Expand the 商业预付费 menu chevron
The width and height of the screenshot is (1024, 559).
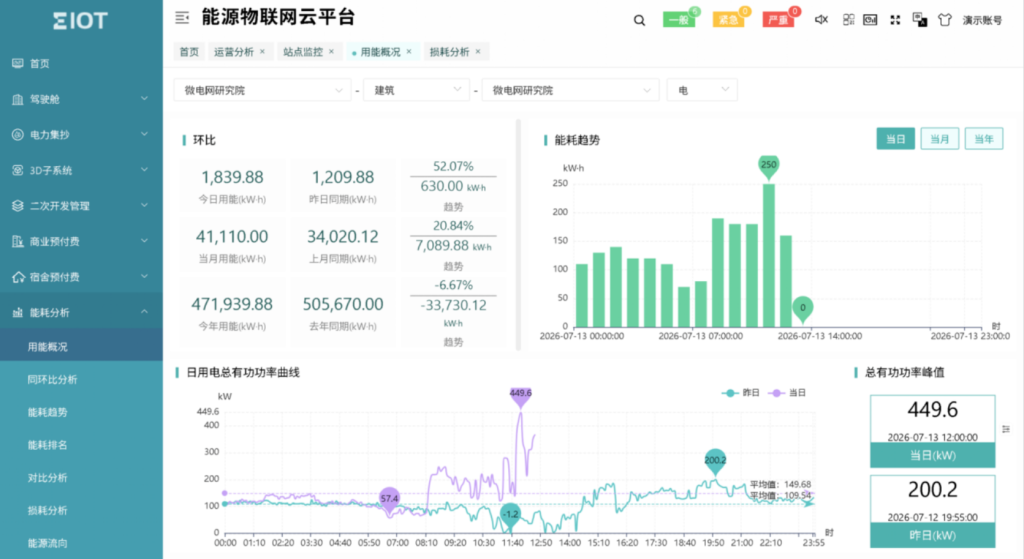[144, 241]
